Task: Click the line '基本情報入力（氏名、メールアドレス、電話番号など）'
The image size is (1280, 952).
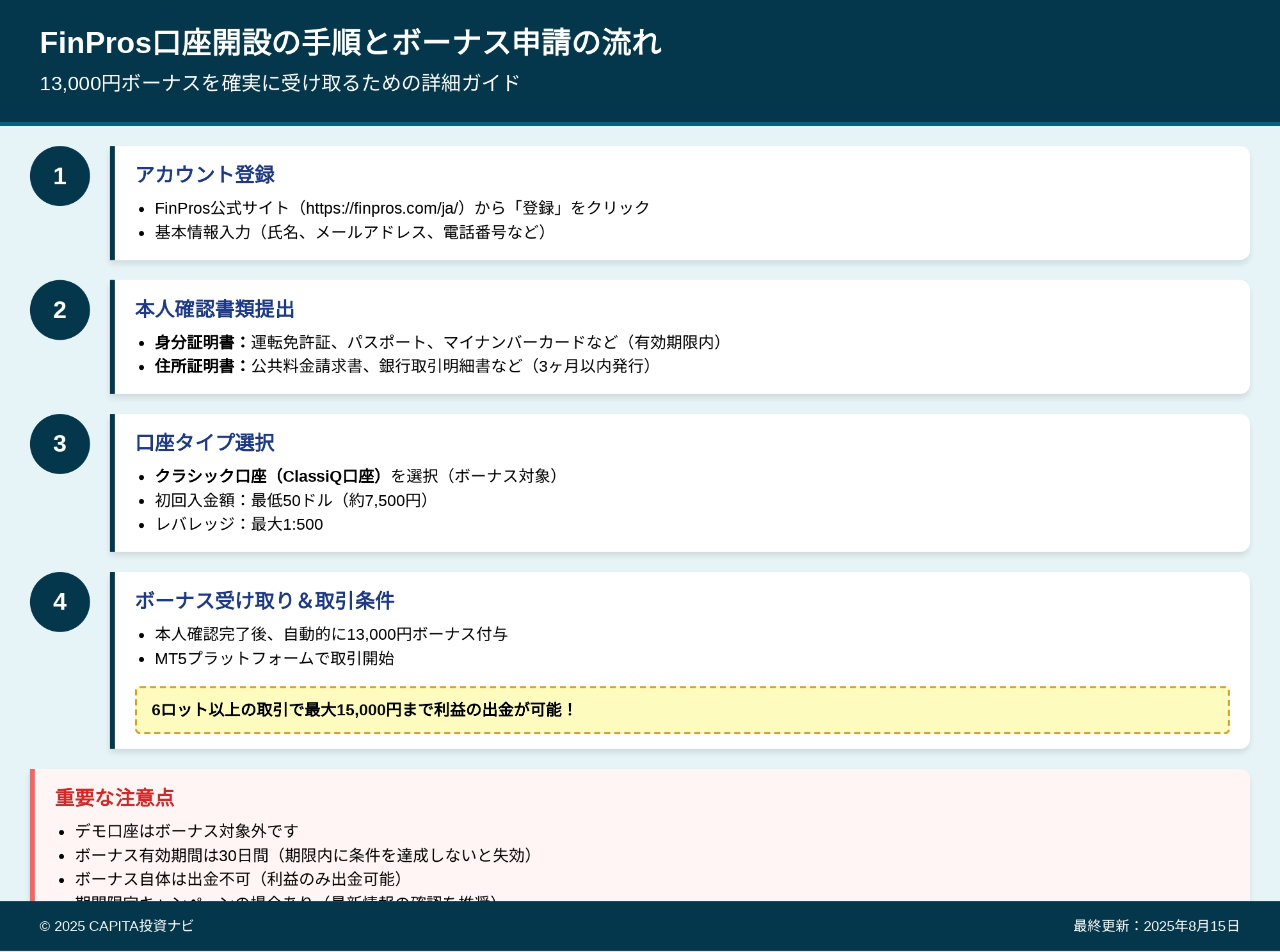Action: click(351, 232)
